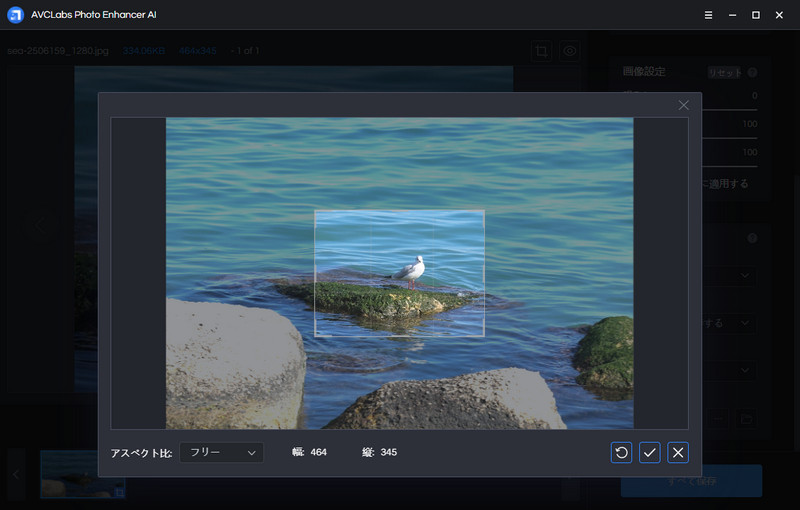Click the sea photo thumbnail in the filmstrip

(x=83, y=474)
